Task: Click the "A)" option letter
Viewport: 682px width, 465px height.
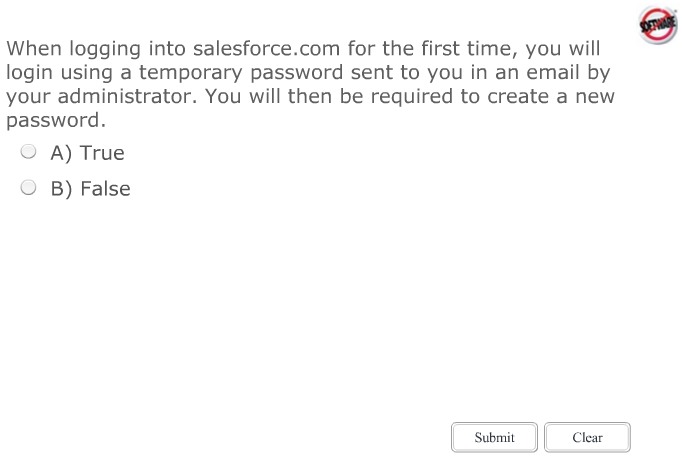Action: click(61, 153)
